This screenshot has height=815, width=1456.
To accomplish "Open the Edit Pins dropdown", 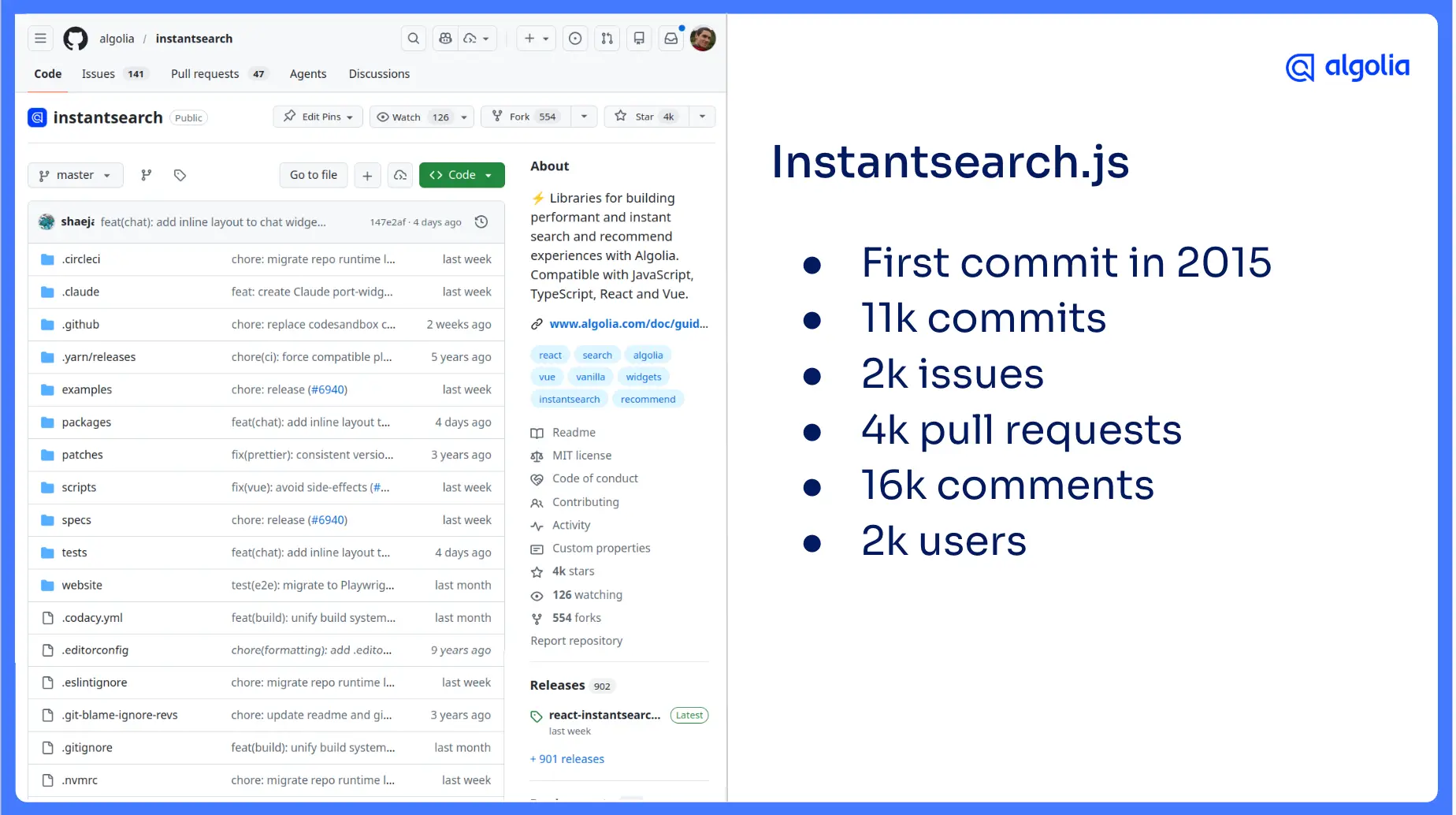I will [318, 117].
